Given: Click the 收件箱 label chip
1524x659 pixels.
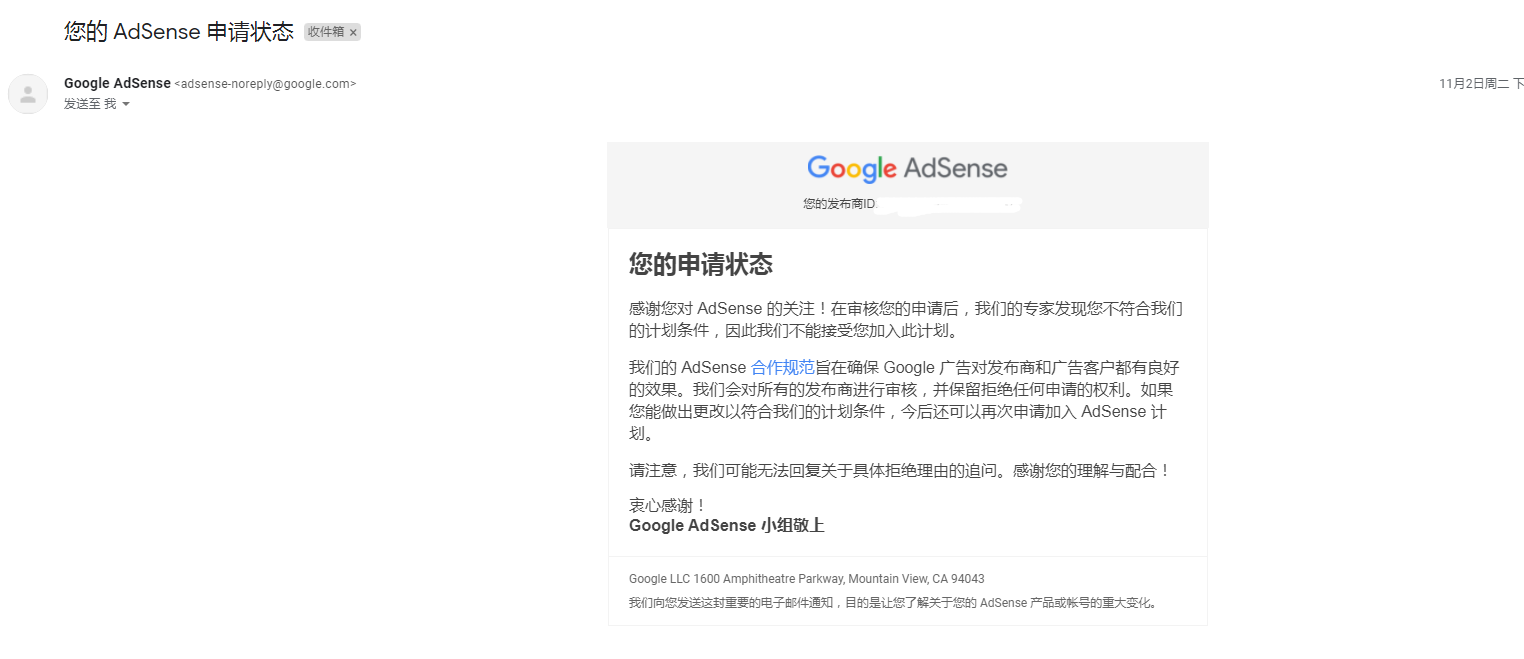Looking at the screenshot, I should coord(325,31).
